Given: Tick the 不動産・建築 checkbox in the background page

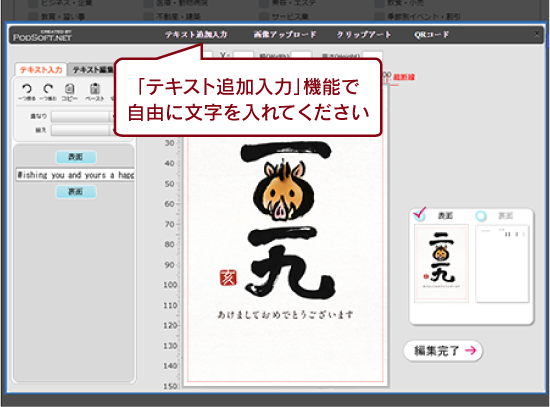Looking at the screenshot, I should point(149,16).
